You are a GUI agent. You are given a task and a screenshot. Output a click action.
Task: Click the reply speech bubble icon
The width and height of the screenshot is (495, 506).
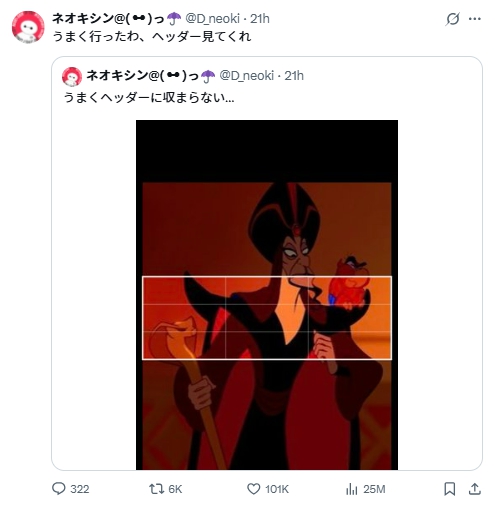[x=59, y=489]
